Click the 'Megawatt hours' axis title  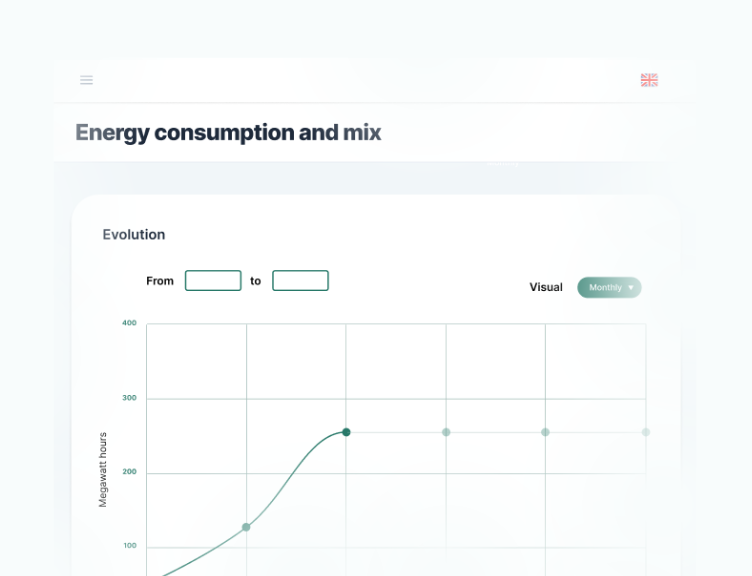[103, 470]
